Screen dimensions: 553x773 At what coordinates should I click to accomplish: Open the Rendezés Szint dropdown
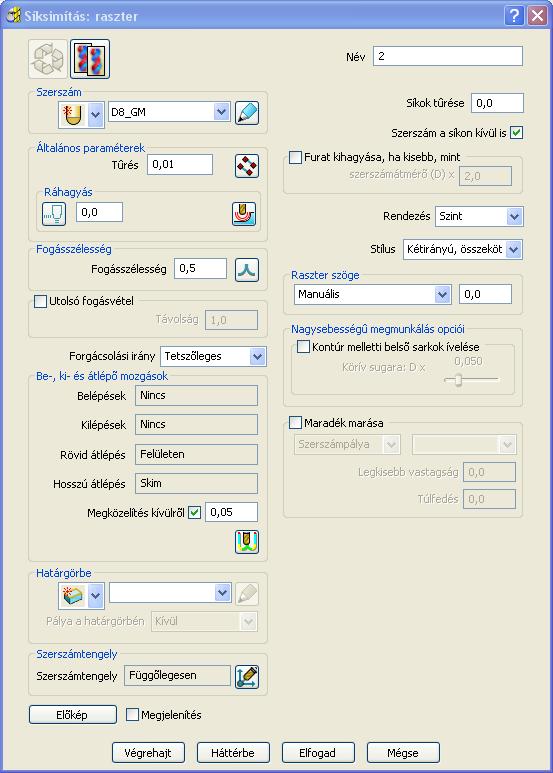[479, 216]
